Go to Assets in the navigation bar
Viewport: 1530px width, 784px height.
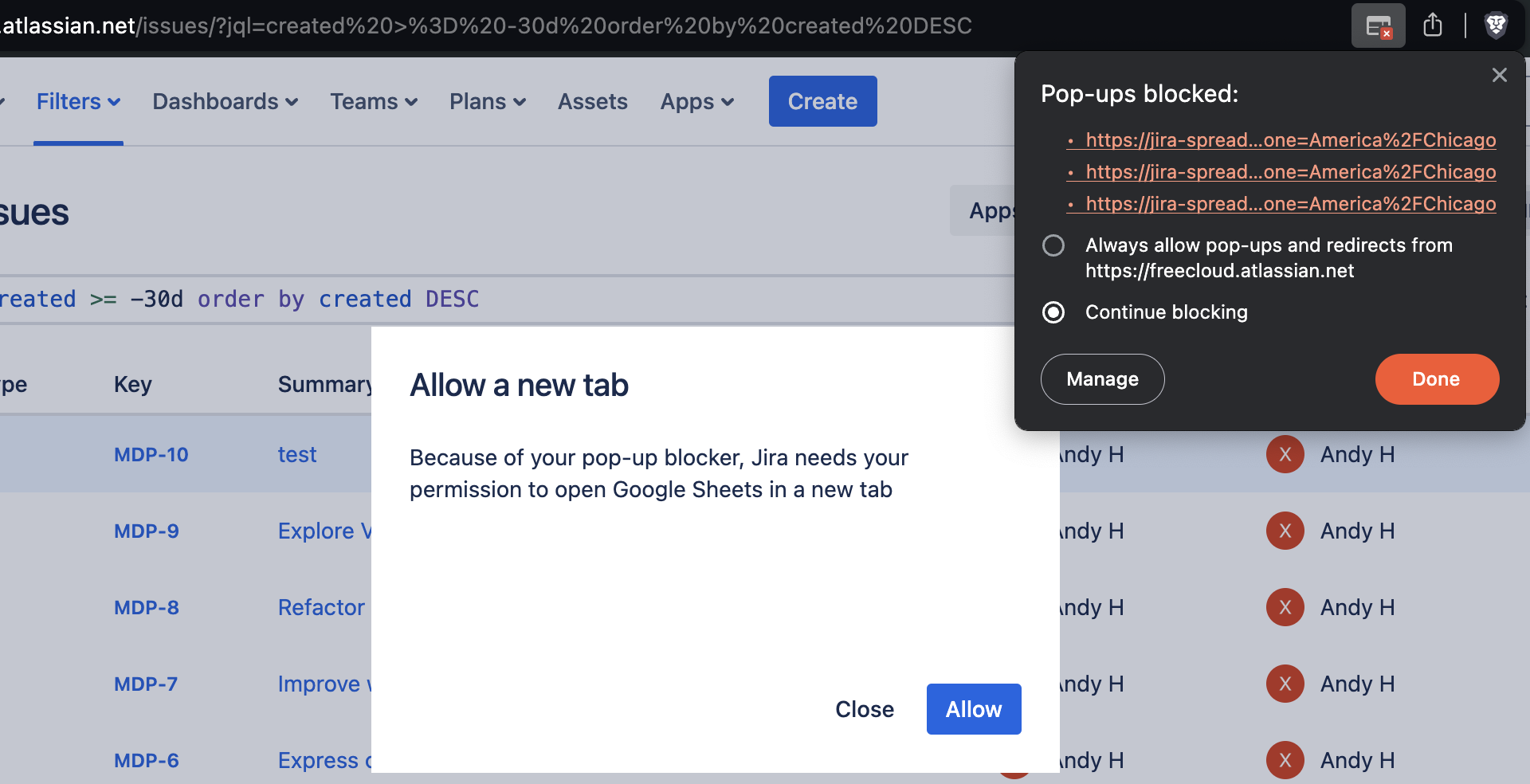click(593, 102)
